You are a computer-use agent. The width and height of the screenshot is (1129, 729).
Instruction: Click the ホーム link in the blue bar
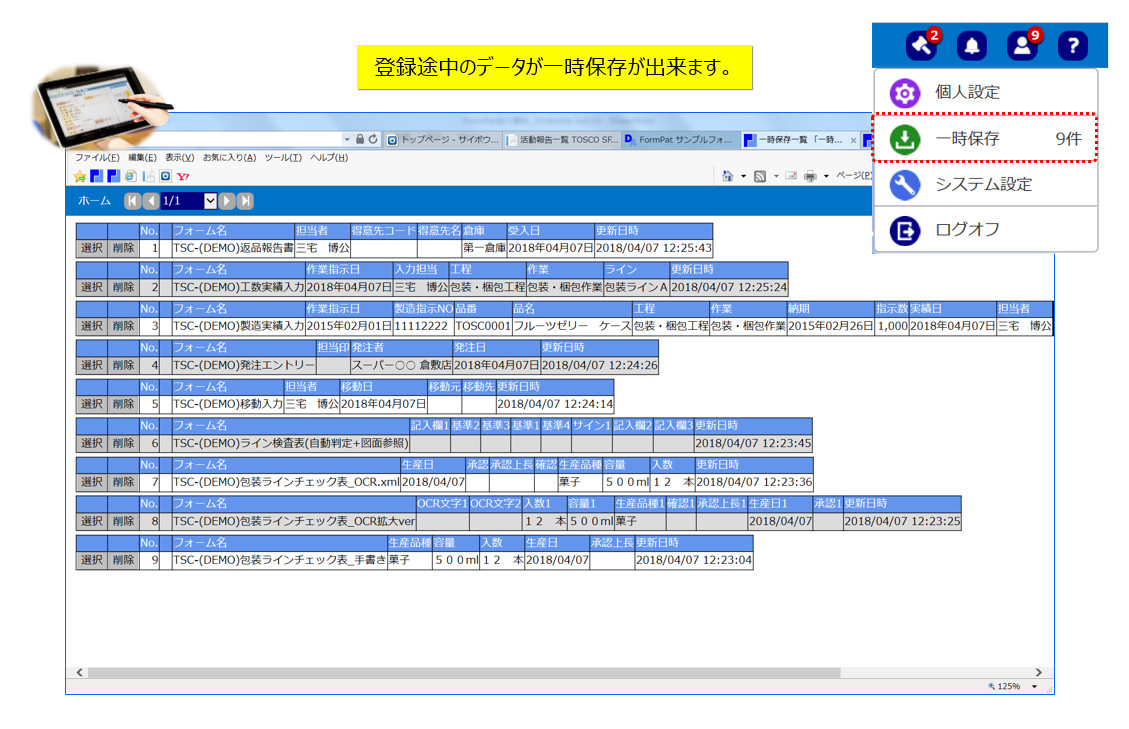[x=94, y=201]
